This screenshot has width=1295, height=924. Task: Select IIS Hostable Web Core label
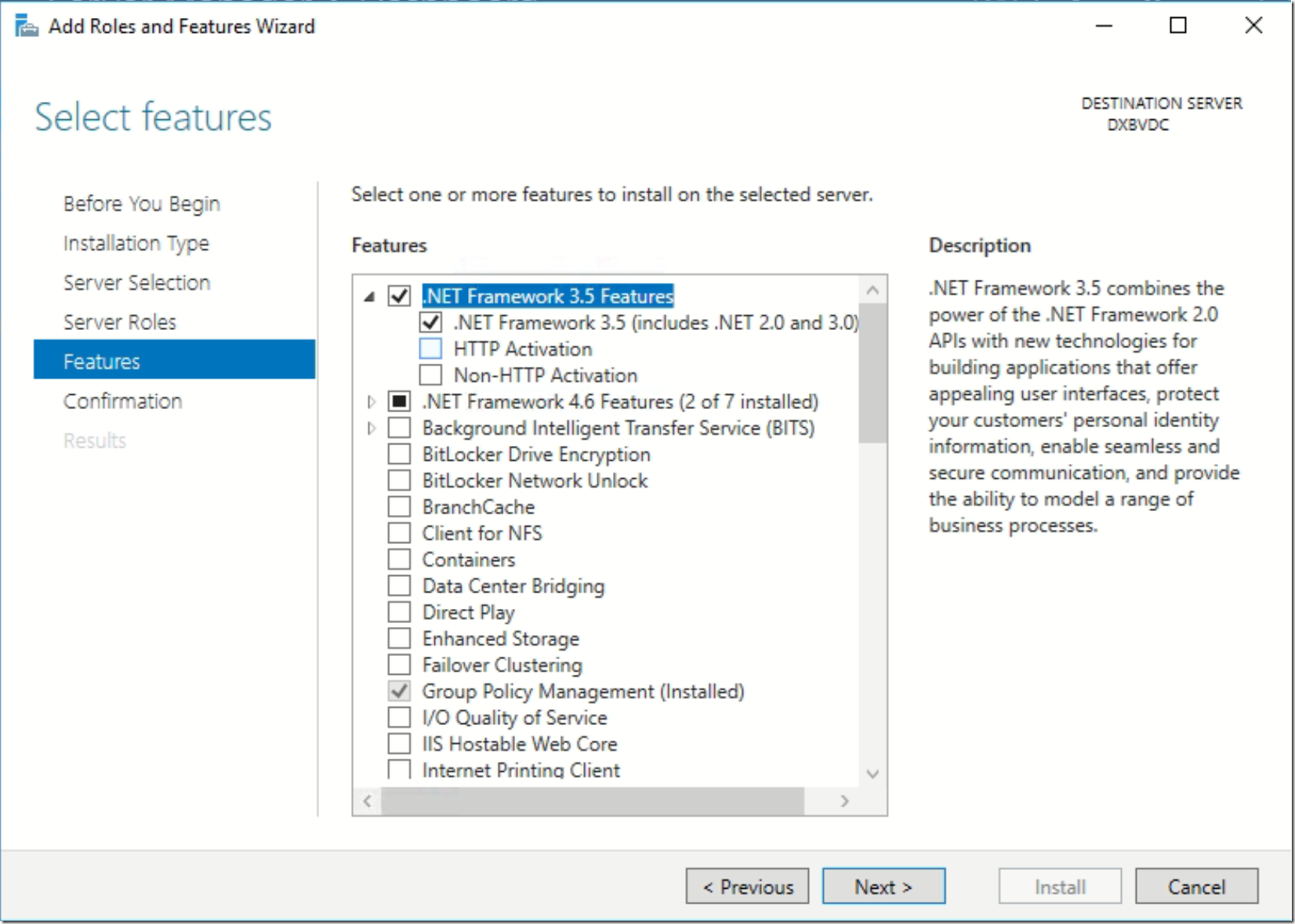pyautogui.click(x=520, y=744)
